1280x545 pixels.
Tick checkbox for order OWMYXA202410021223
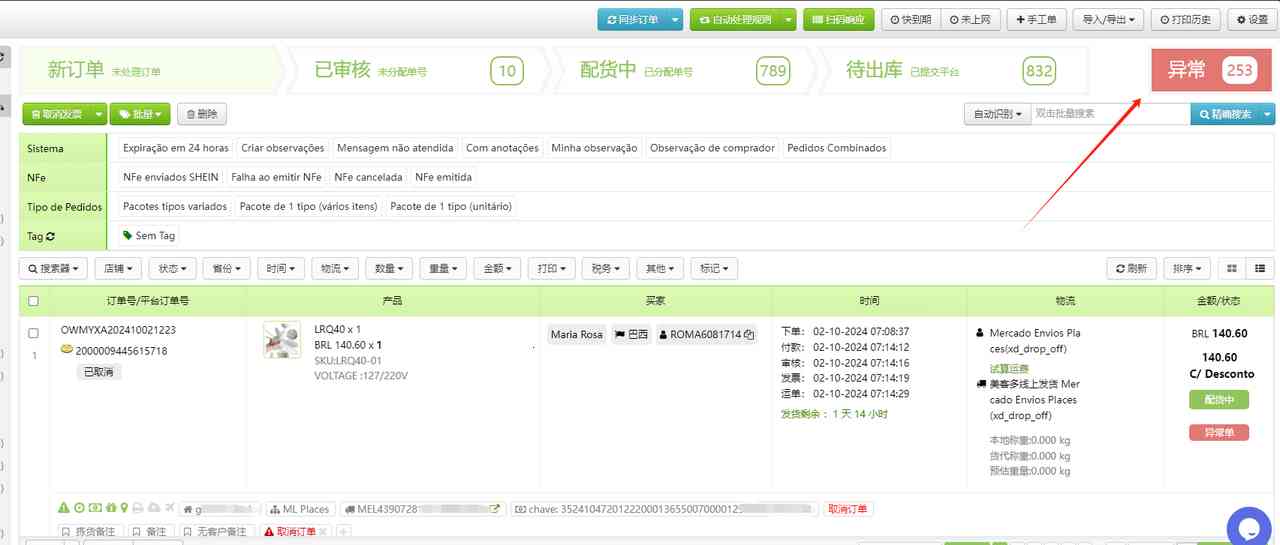(x=34, y=333)
